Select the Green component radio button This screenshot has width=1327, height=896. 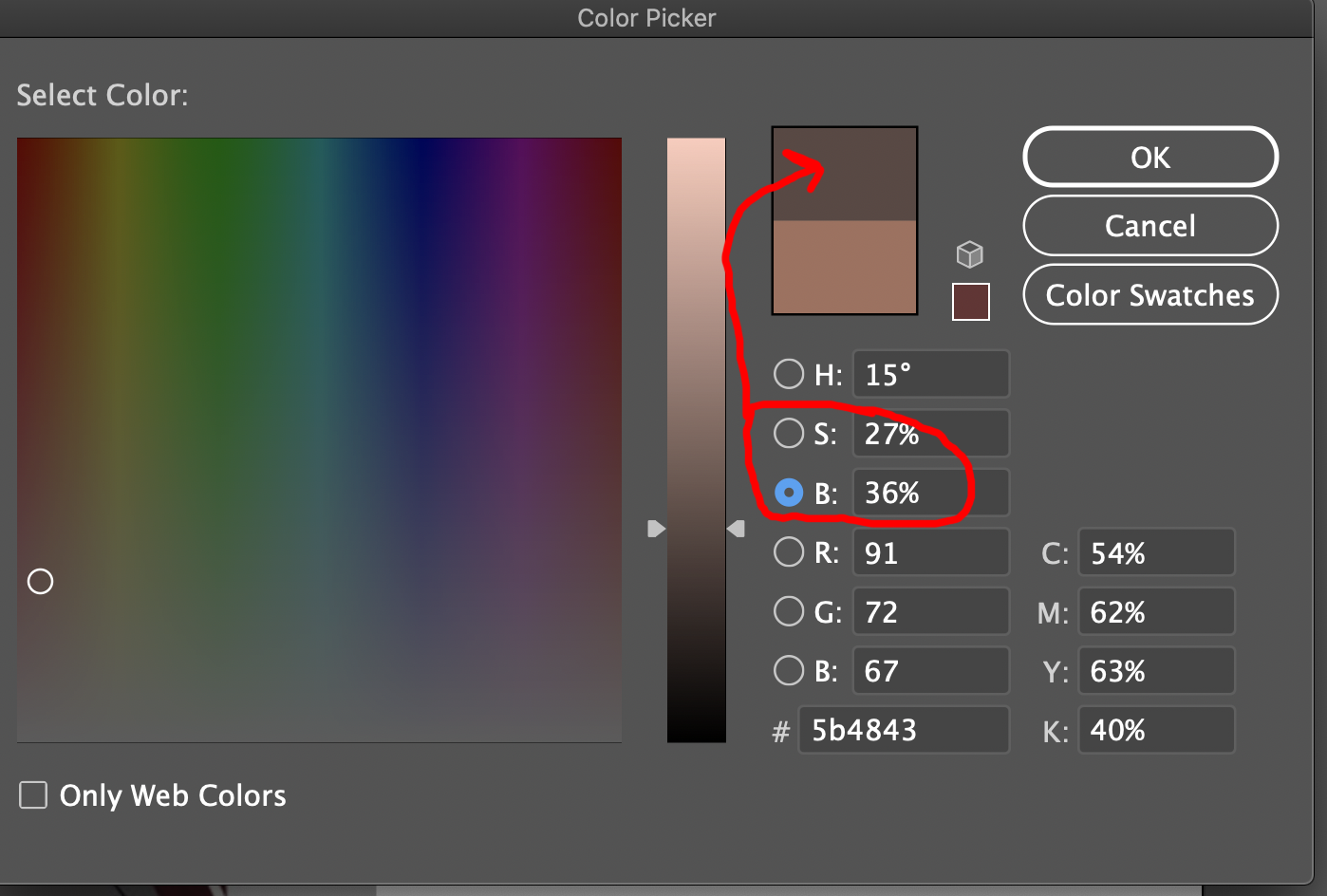tap(788, 611)
